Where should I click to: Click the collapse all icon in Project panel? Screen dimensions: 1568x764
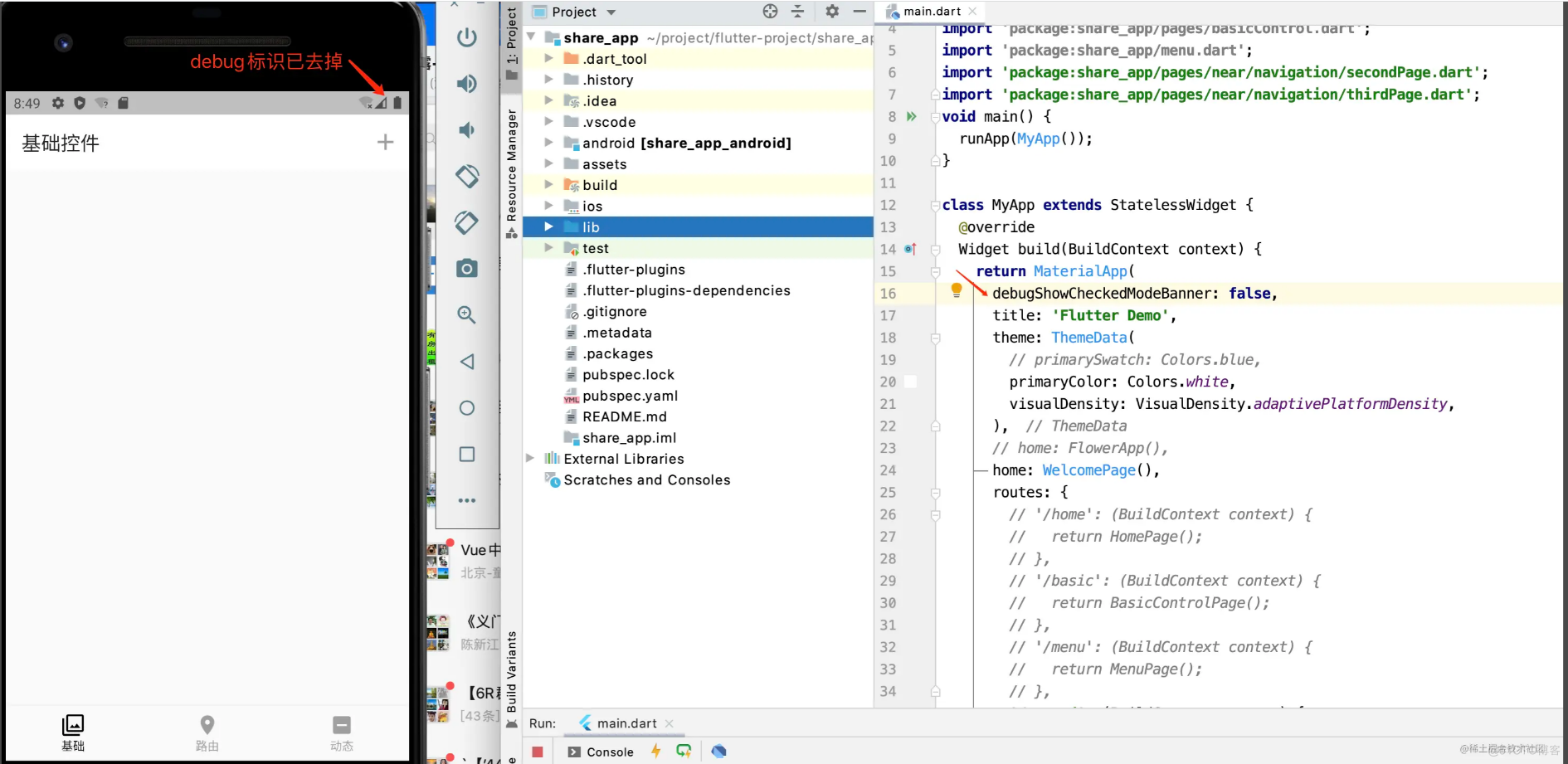797,12
